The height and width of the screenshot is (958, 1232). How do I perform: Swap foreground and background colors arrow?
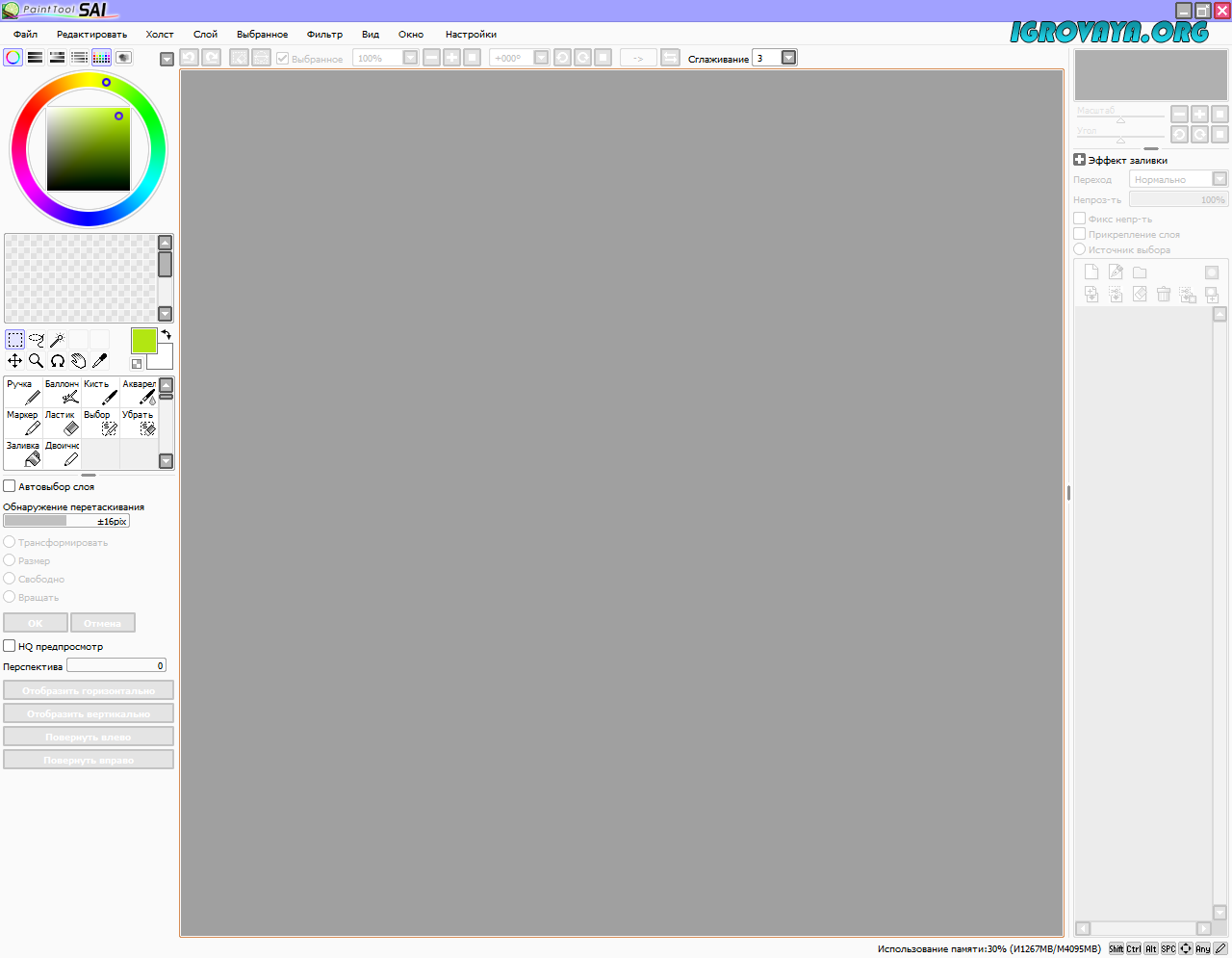coord(167,334)
